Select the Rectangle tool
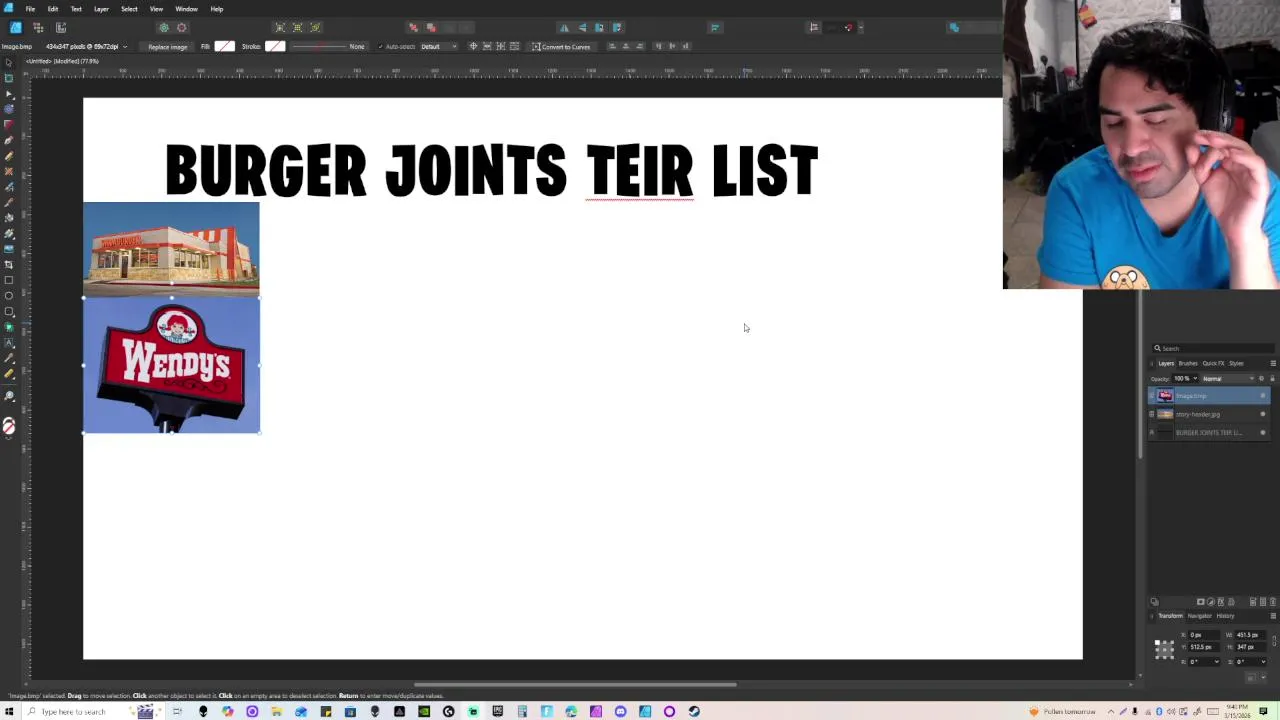The height and width of the screenshot is (720, 1280). click(x=9, y=280)
